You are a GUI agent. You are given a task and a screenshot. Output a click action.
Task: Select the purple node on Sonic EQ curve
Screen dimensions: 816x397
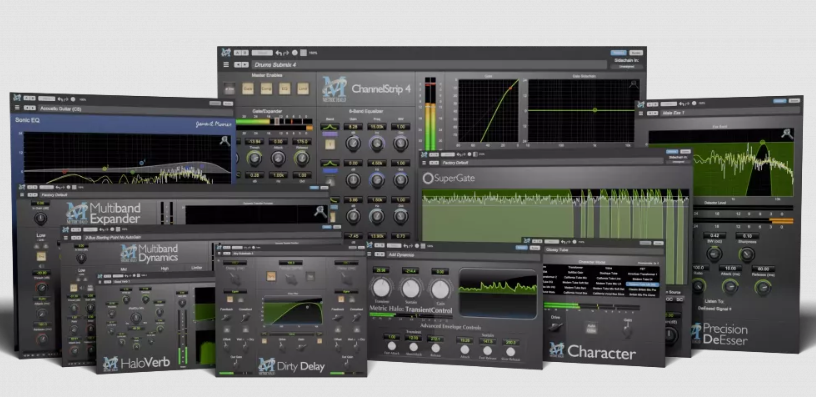pos(202,165)
